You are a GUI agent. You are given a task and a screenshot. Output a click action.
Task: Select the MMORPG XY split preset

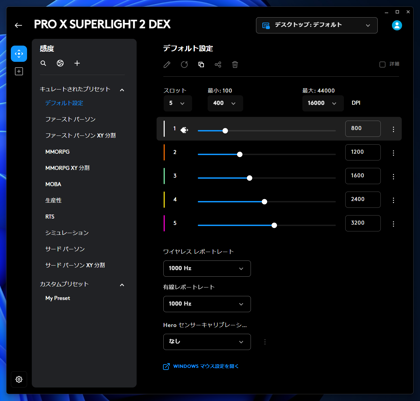[x=67, y=168]
